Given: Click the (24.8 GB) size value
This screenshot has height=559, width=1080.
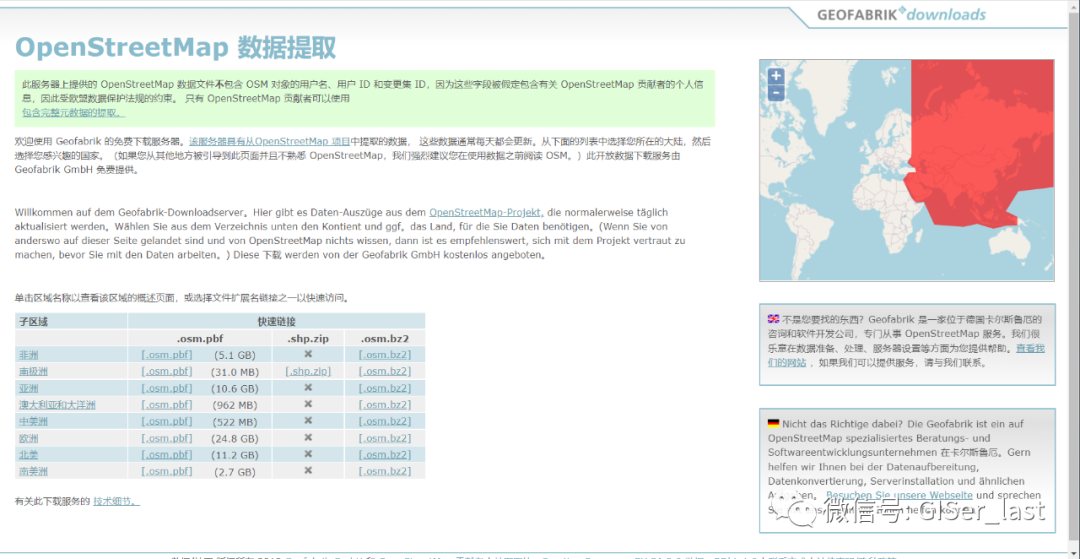Looking at the screenshot, I should [x=234, y=439].
